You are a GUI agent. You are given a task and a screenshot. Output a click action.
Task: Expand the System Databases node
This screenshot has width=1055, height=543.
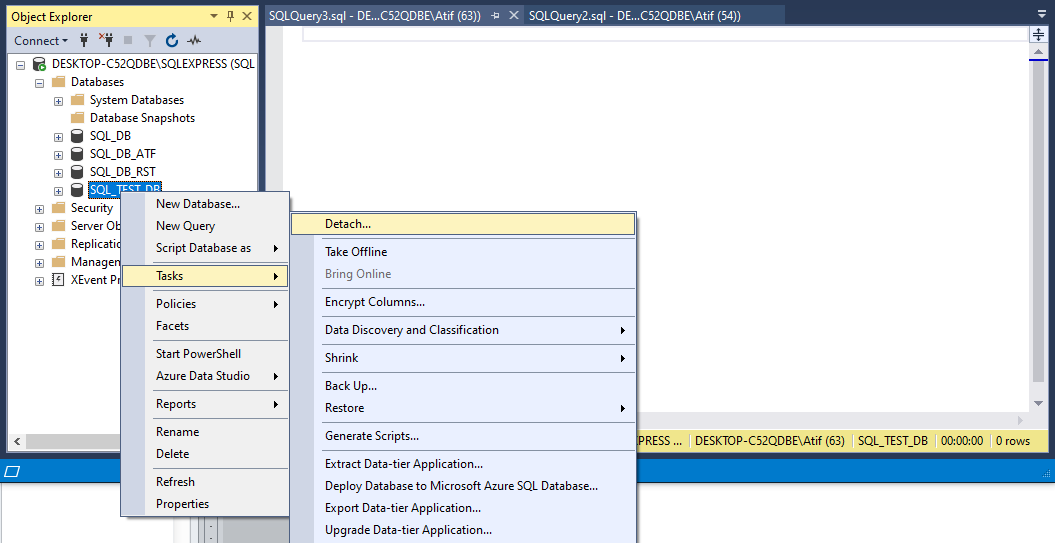click(59, 101)
